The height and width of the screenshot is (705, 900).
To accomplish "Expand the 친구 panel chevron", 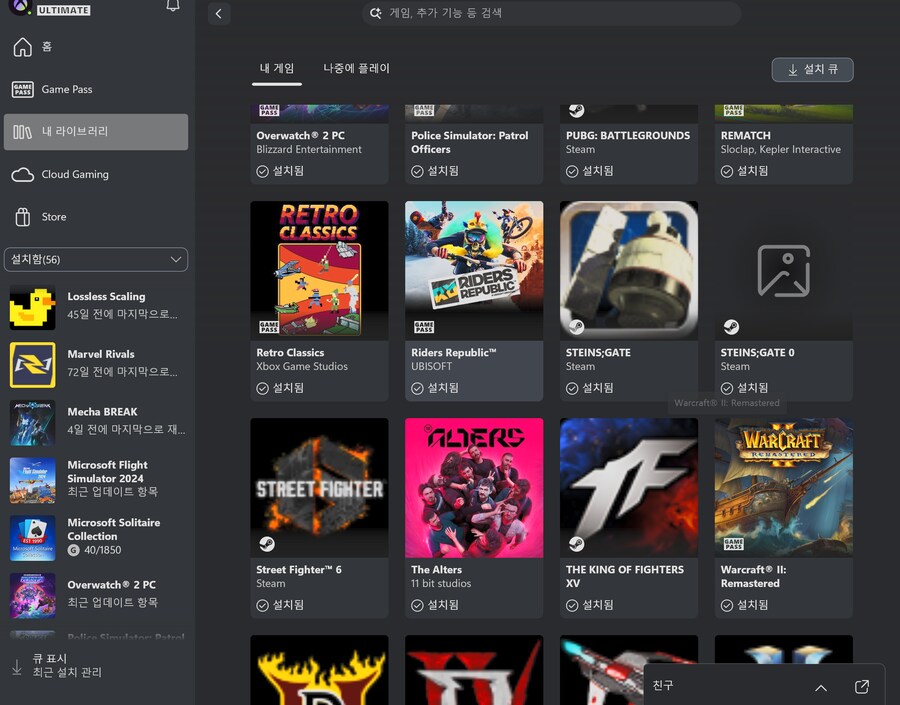I will (x=821, y=687).
